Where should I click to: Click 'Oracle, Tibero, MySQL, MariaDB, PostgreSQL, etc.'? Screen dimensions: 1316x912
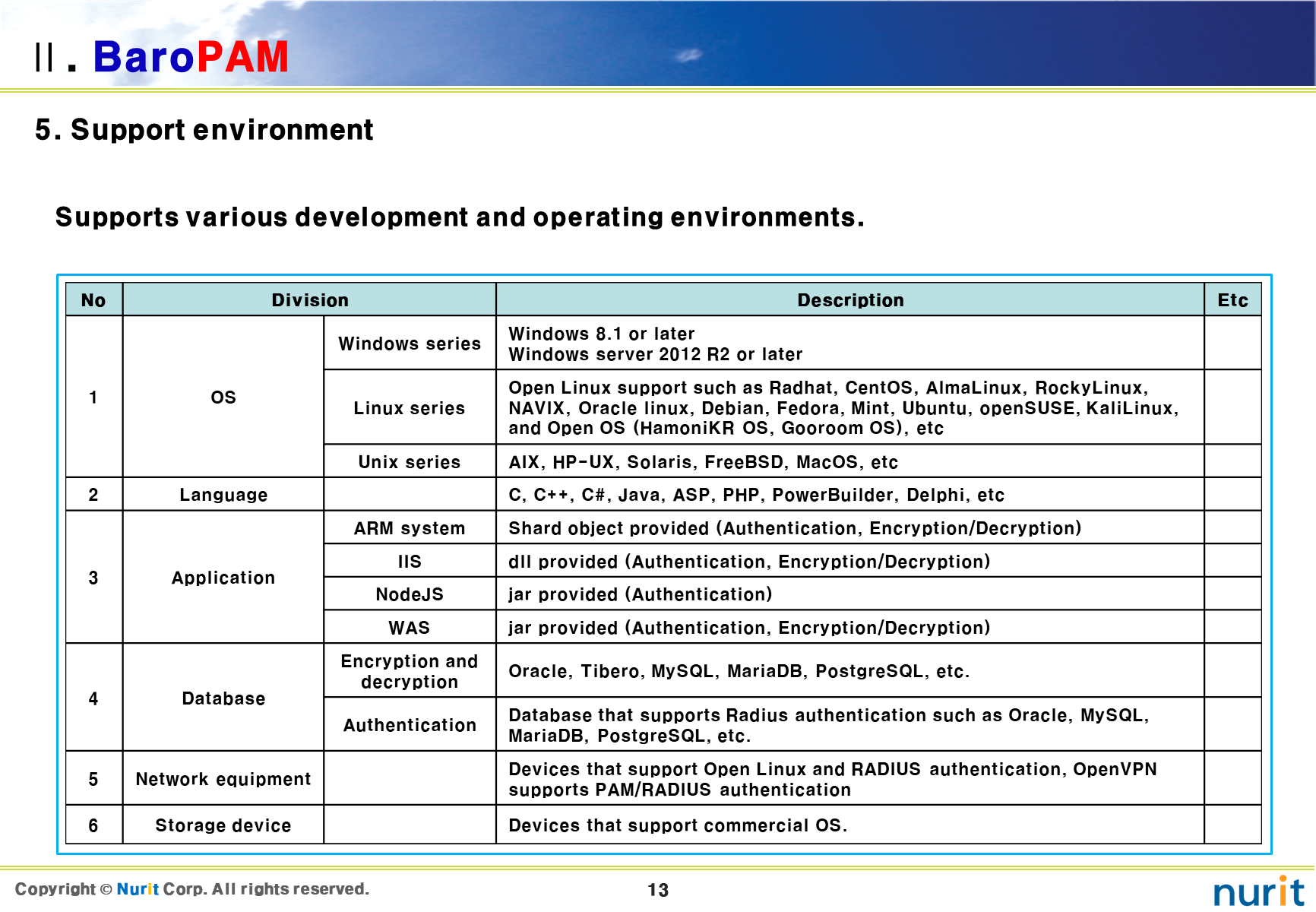click(x=739, y=671)
